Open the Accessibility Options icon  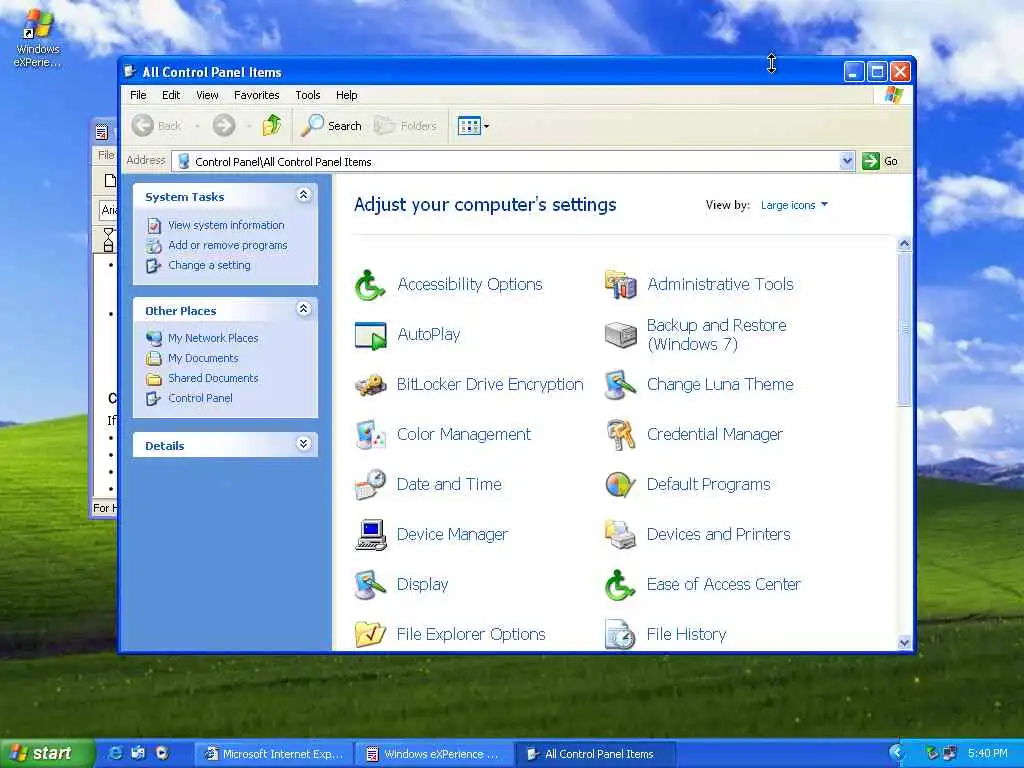[370, 285]
